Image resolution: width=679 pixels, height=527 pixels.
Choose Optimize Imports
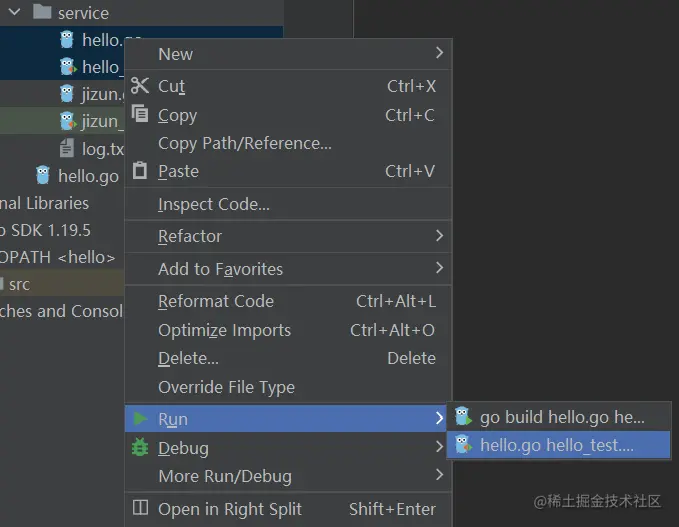tap(288, 330)
